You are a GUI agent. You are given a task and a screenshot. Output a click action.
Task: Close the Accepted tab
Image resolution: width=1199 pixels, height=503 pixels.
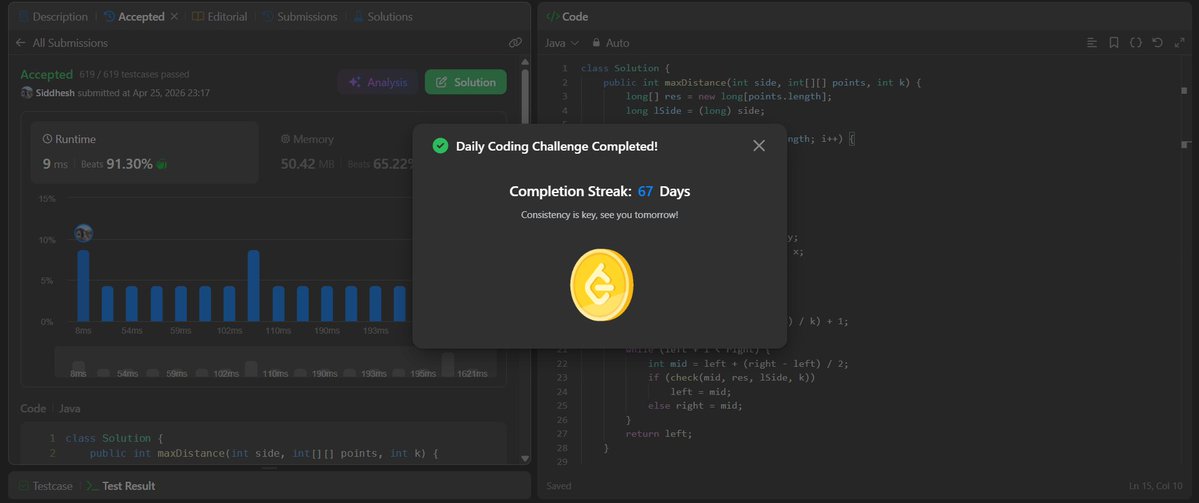[174, 16]
